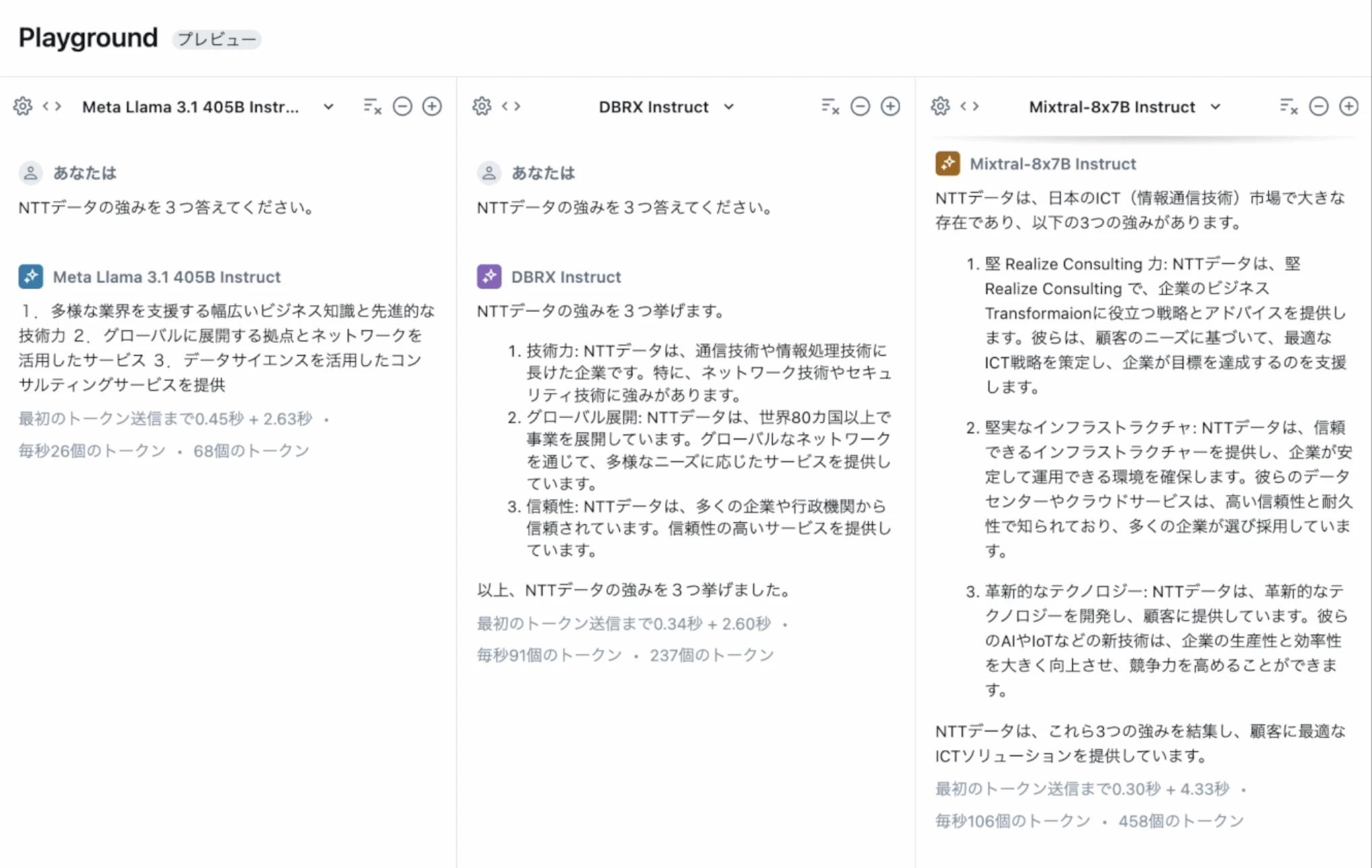The width and height of the screenshot is (1372, 868).
Task: Click Mixtral item 1 Realize Consulting 力
Action: 1166,325
